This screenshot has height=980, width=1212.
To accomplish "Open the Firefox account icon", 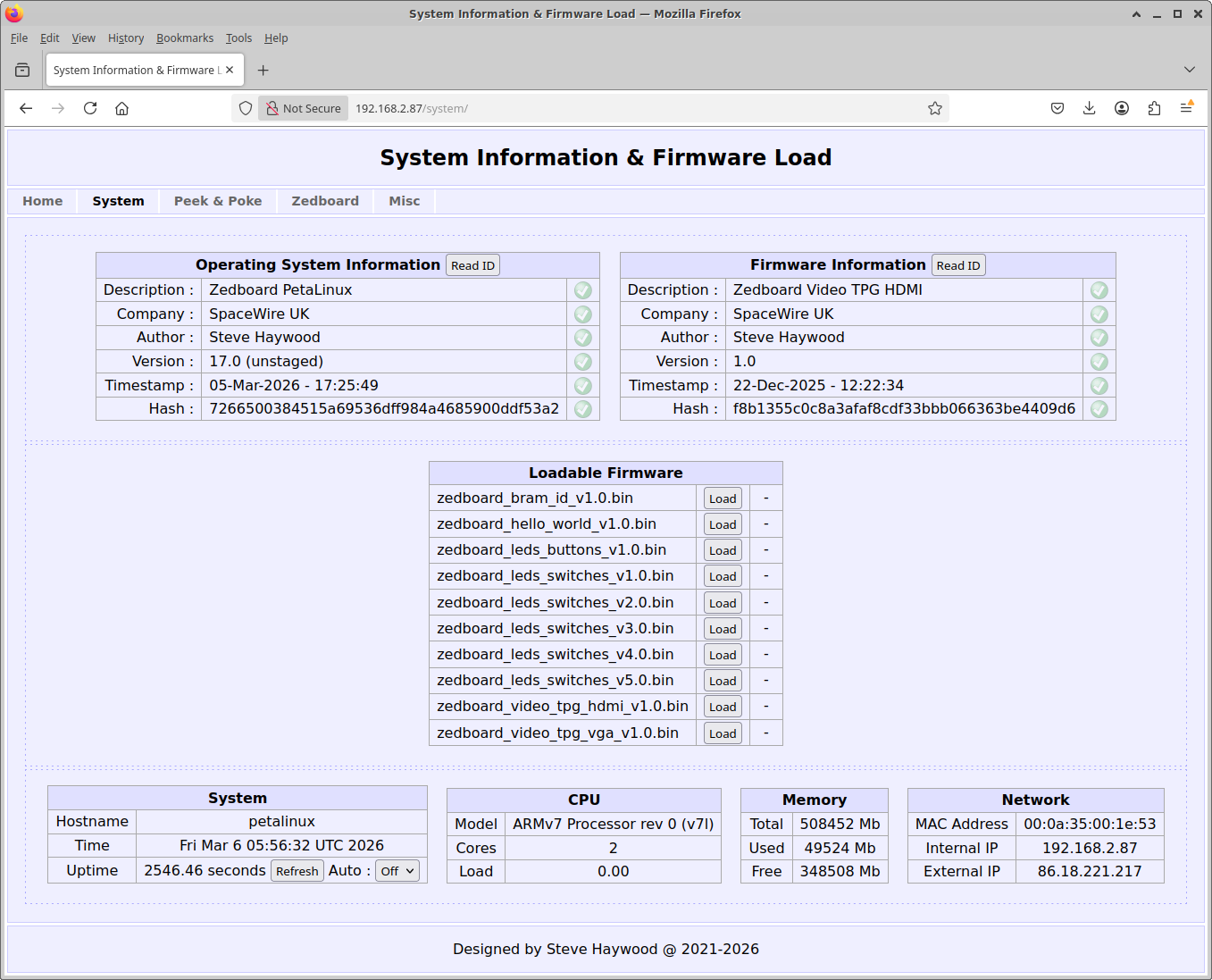I will [1122, 108].
